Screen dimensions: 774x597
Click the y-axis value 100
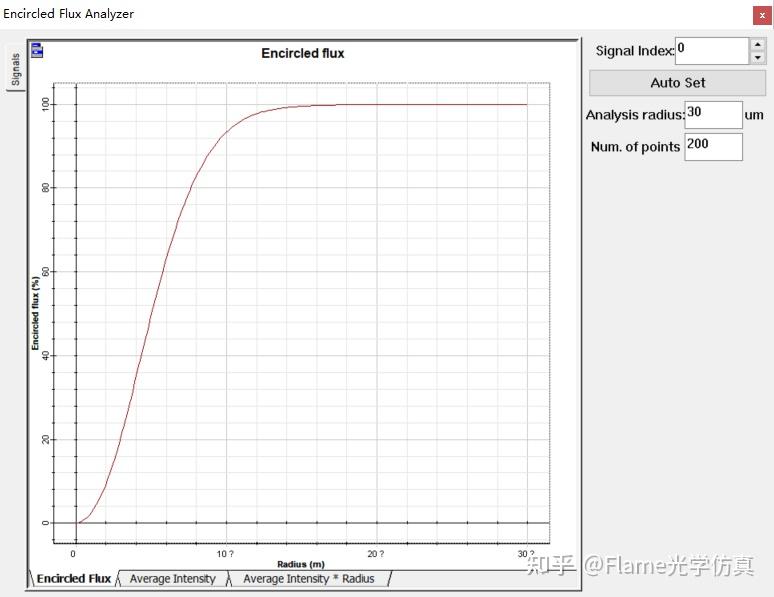click(46, 104)
